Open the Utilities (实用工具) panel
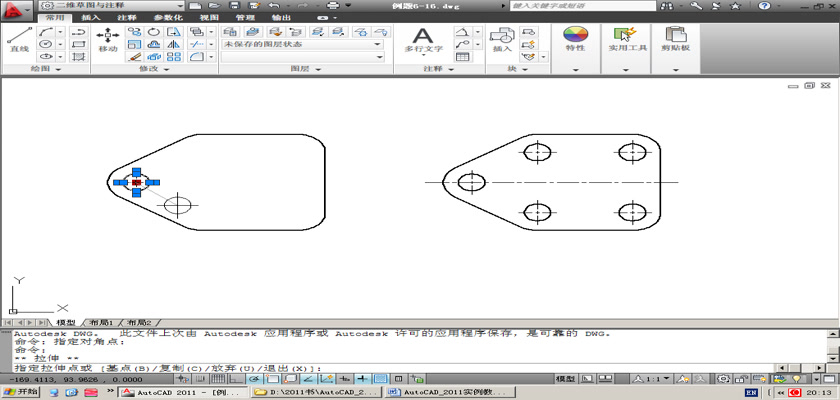Screen dimensions: 840x400 click(629, 40)
